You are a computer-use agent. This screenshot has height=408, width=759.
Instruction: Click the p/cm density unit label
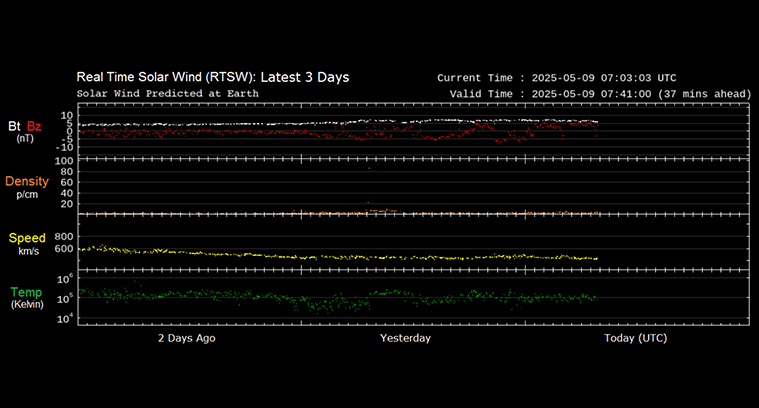pyautogui.click(x=26, y=195)
